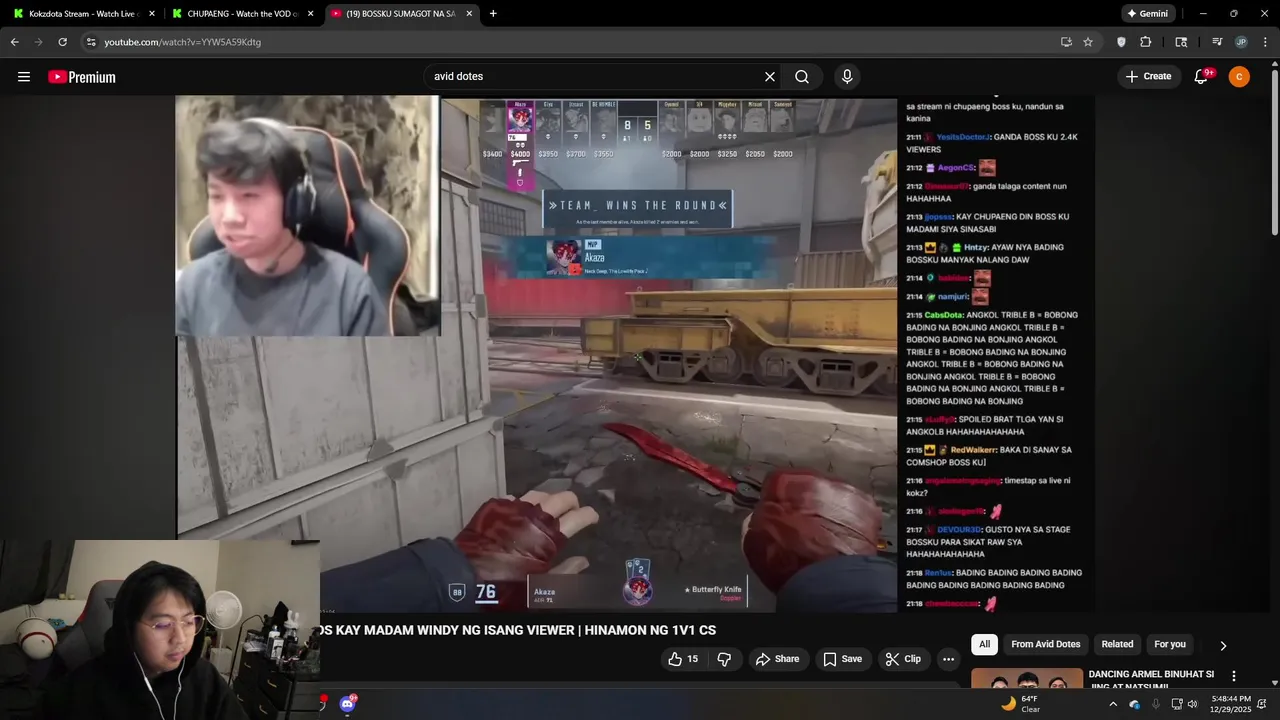Search with your voice microphone button

pos(847,77)
